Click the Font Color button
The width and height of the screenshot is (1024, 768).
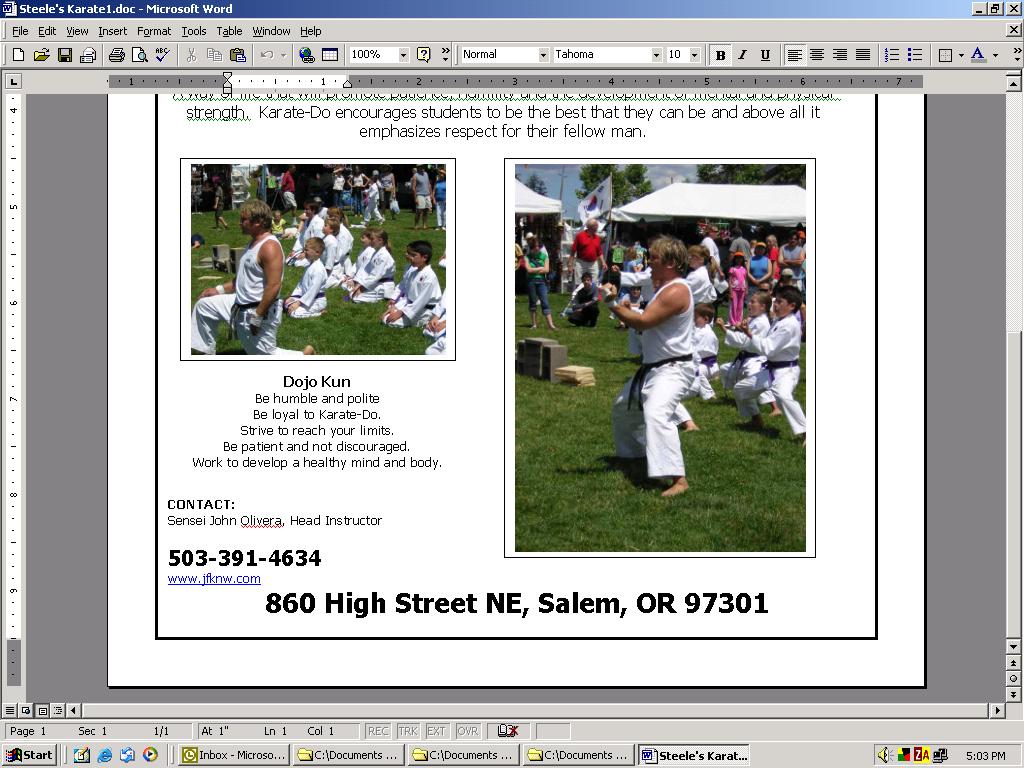(978, 55)
